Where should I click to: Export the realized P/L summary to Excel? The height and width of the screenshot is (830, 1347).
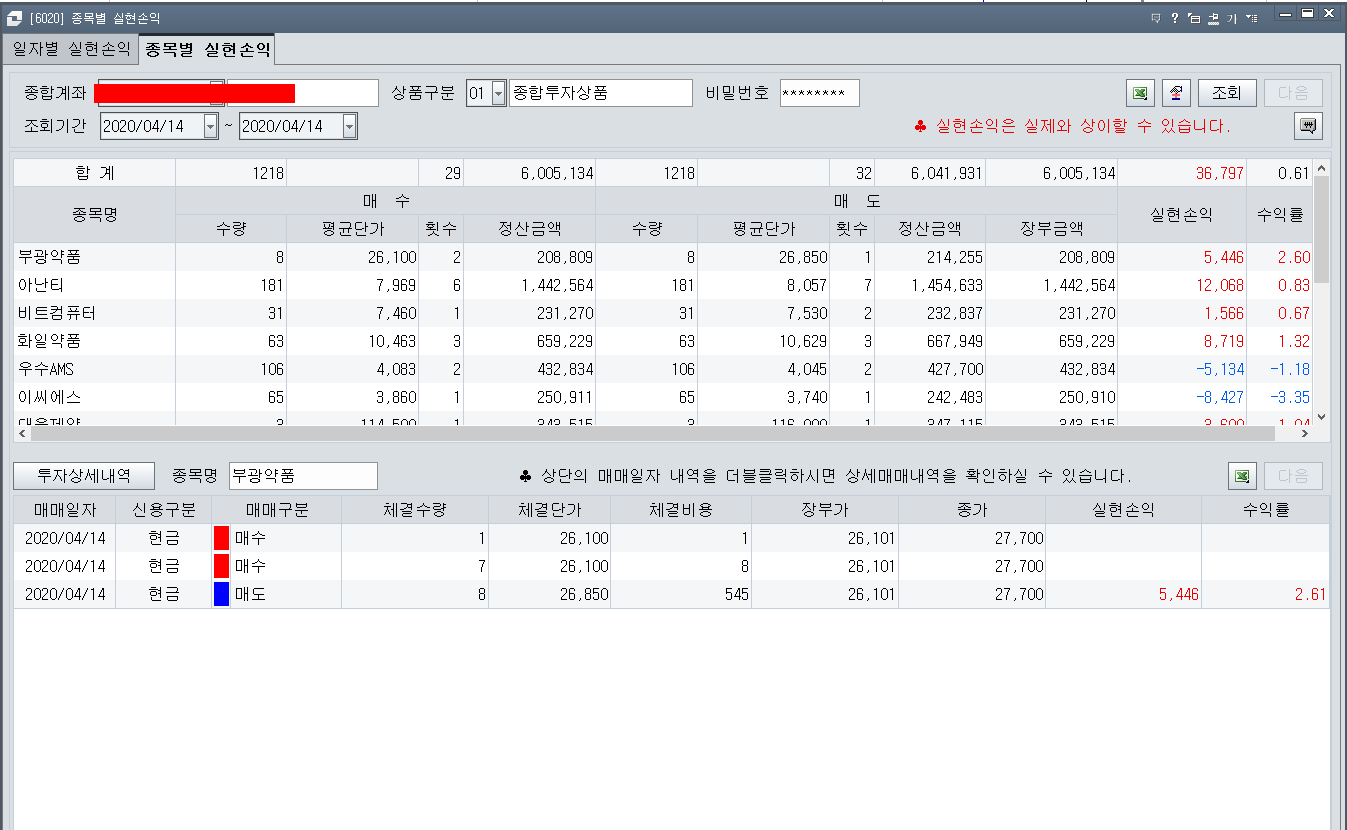pyautogui.click(x=1139, y=93)
